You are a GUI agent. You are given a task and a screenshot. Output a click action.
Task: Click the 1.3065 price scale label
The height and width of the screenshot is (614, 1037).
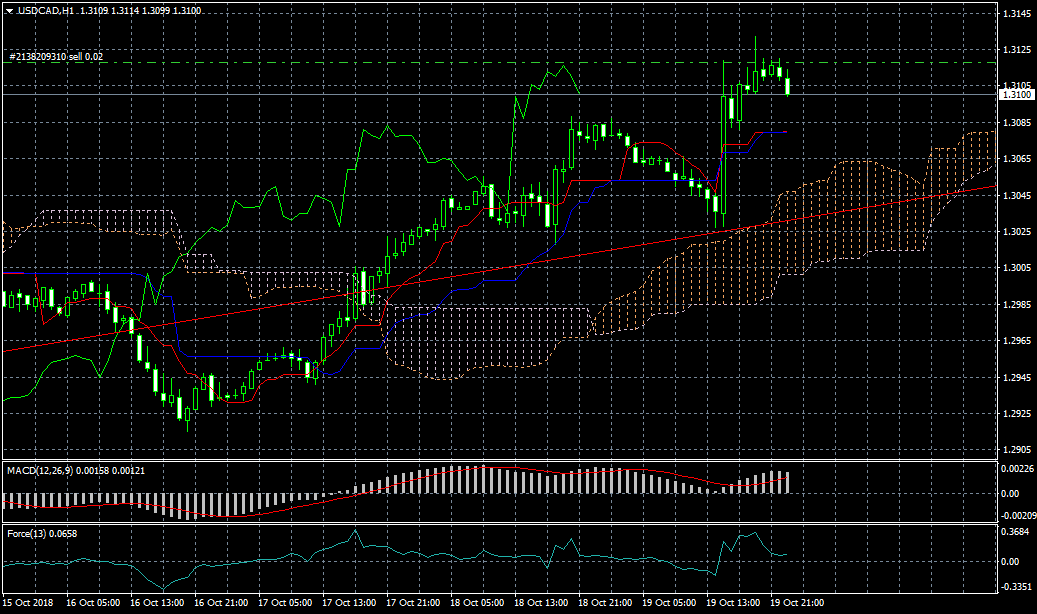(x=1015, y=160)
